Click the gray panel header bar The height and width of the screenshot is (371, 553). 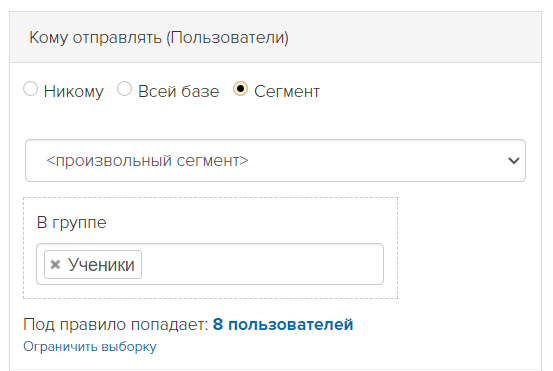coord(275,37)
